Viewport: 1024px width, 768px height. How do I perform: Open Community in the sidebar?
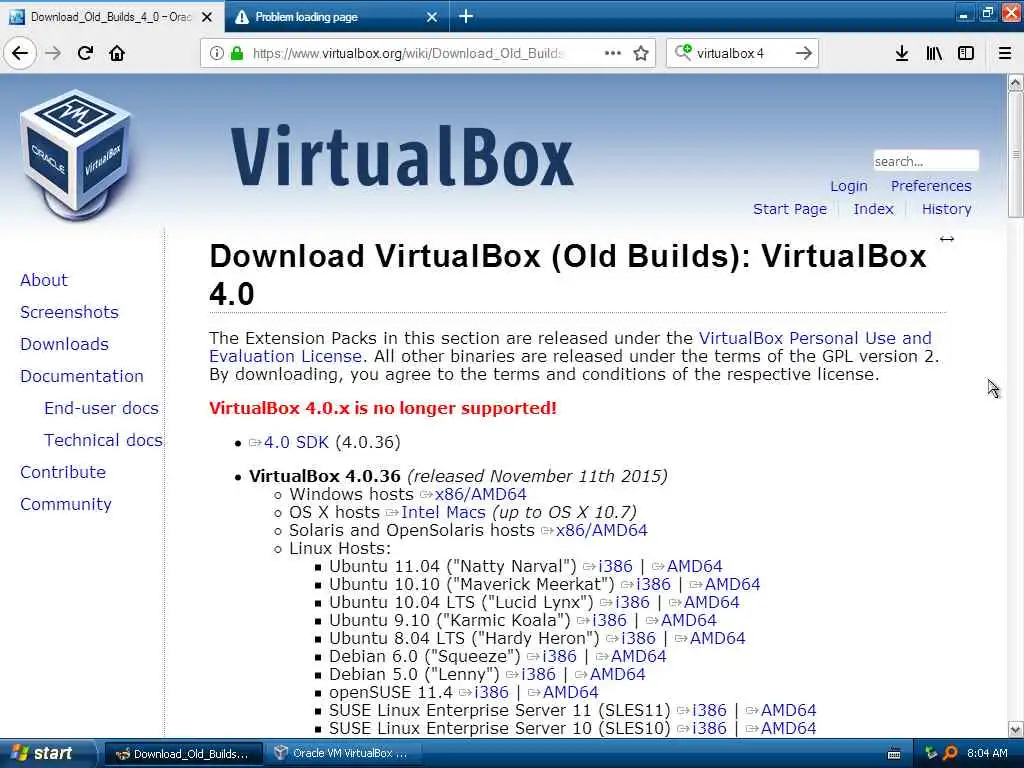click(x=65, y=504)
